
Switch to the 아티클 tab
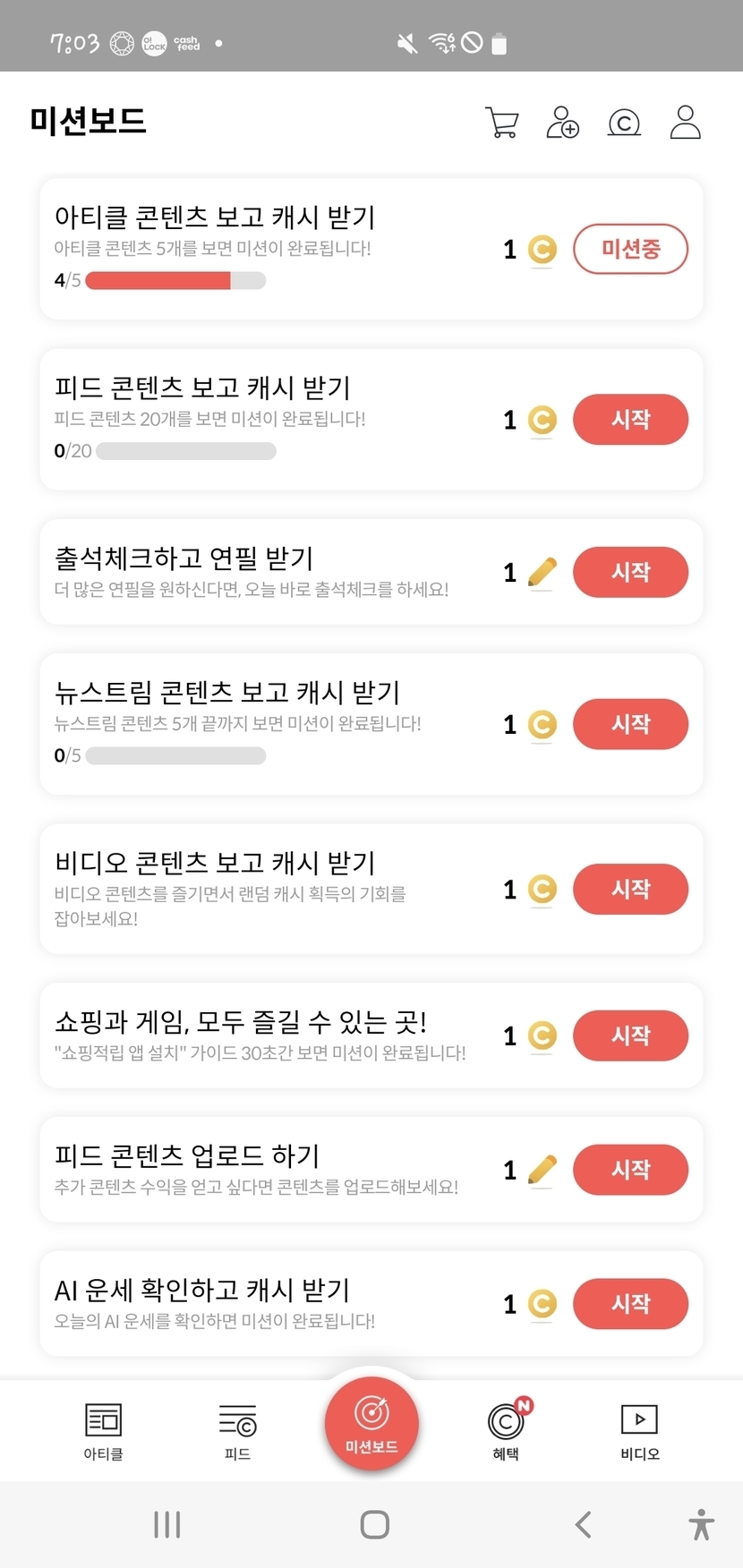click(x=103, y=1429)
